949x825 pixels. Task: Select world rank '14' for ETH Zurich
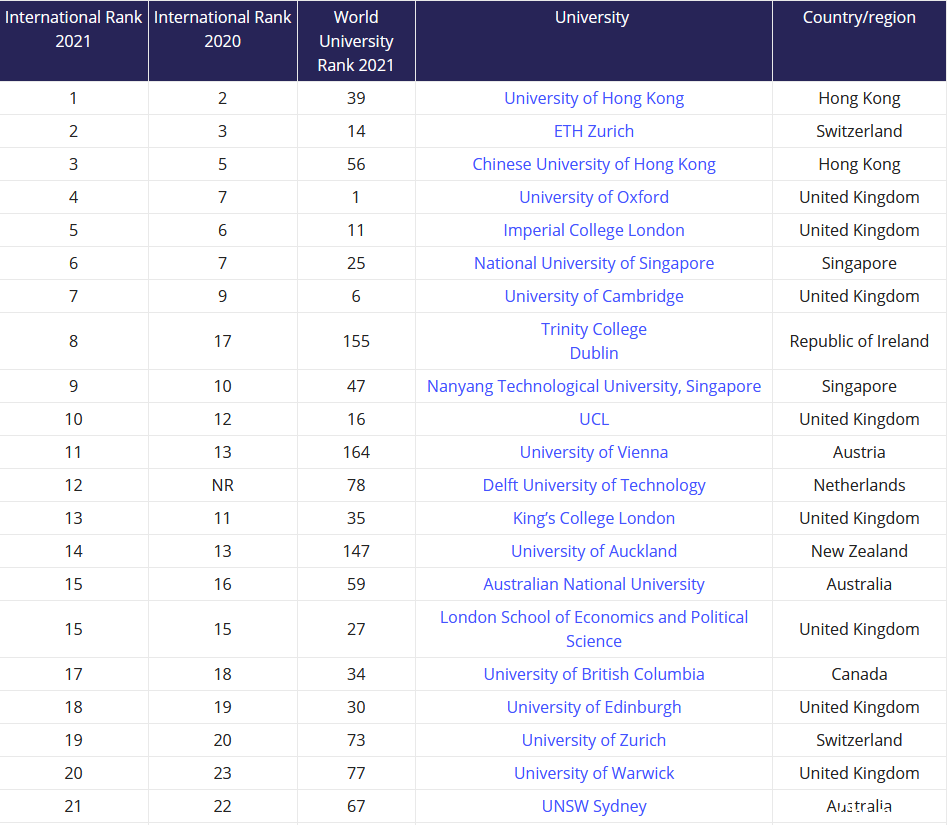356,131
